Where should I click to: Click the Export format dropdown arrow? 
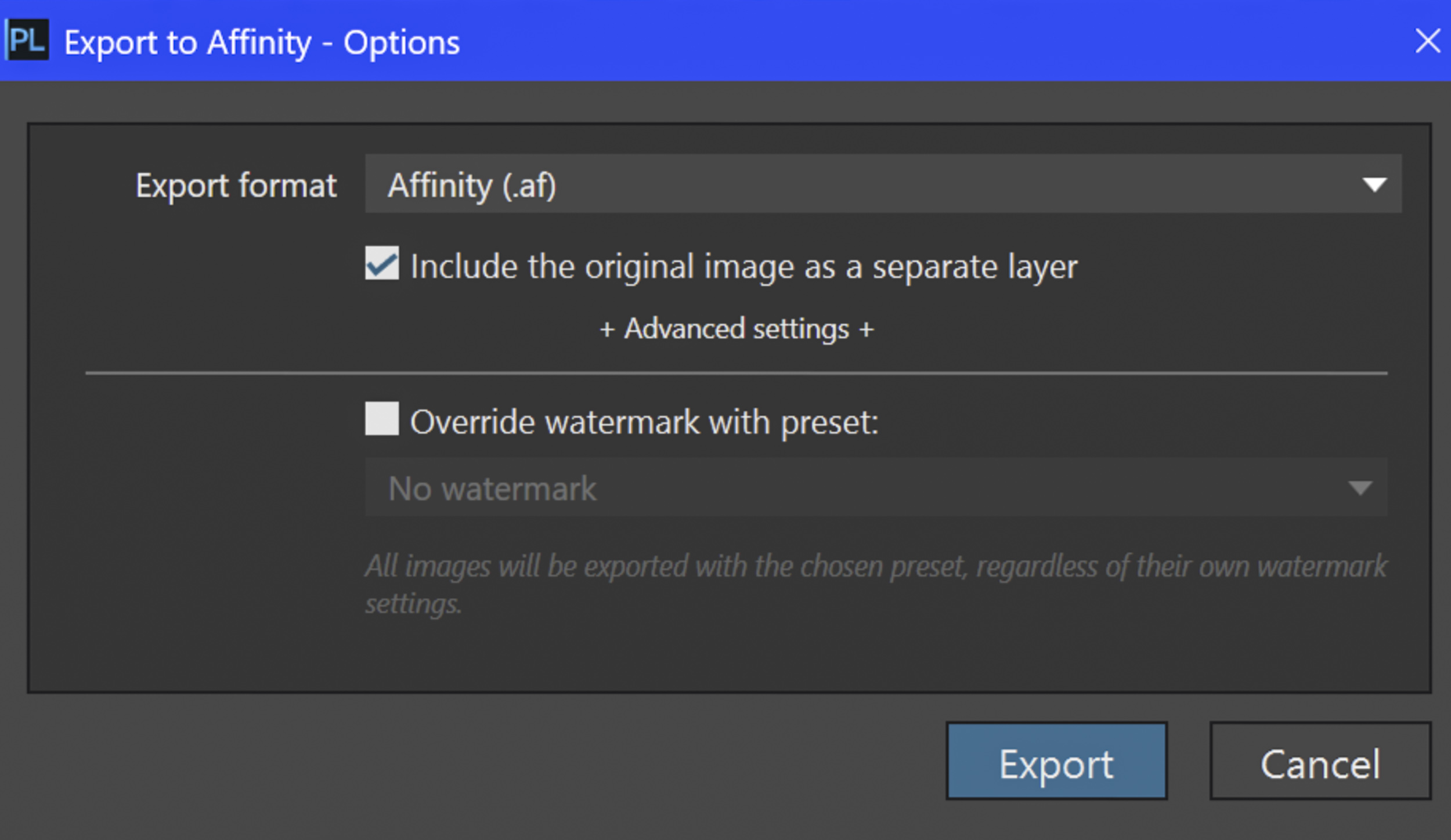[x=1374, y=185]
